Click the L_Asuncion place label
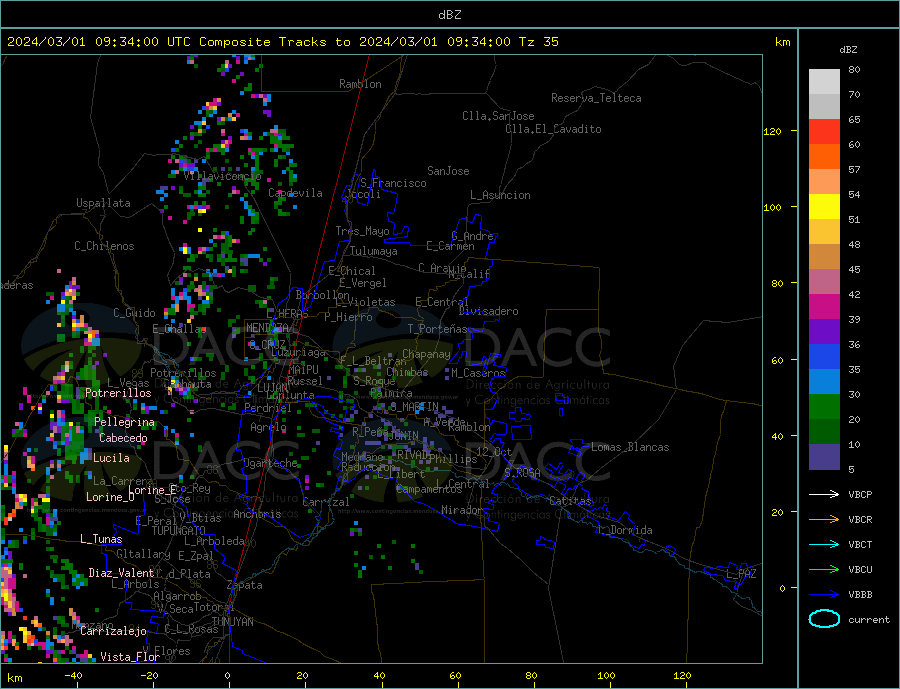The image size is (900, 689). point(500,195)
